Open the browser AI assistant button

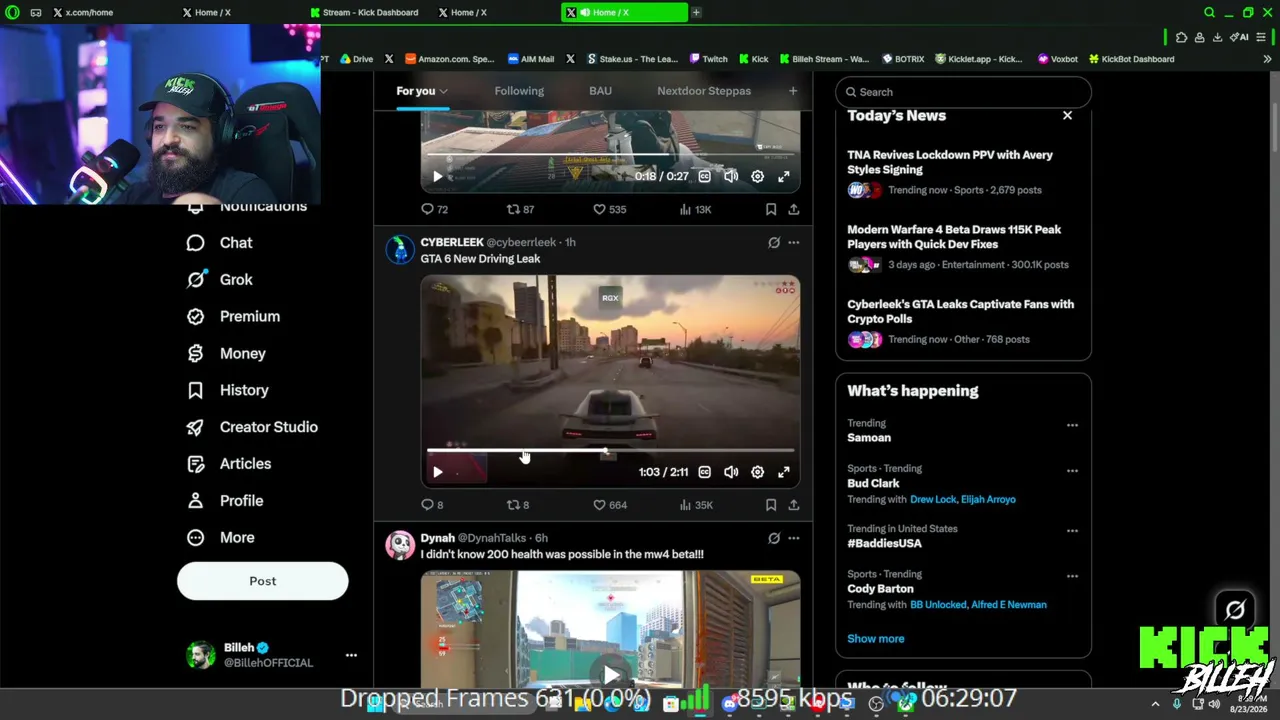(1241, 38)
